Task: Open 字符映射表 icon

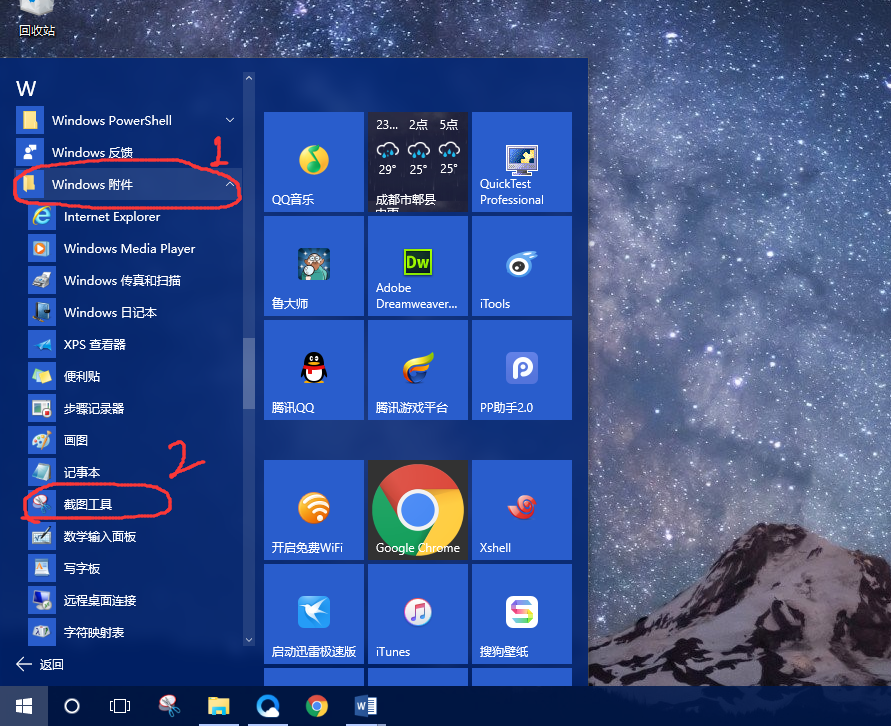Action: (42, 632)
